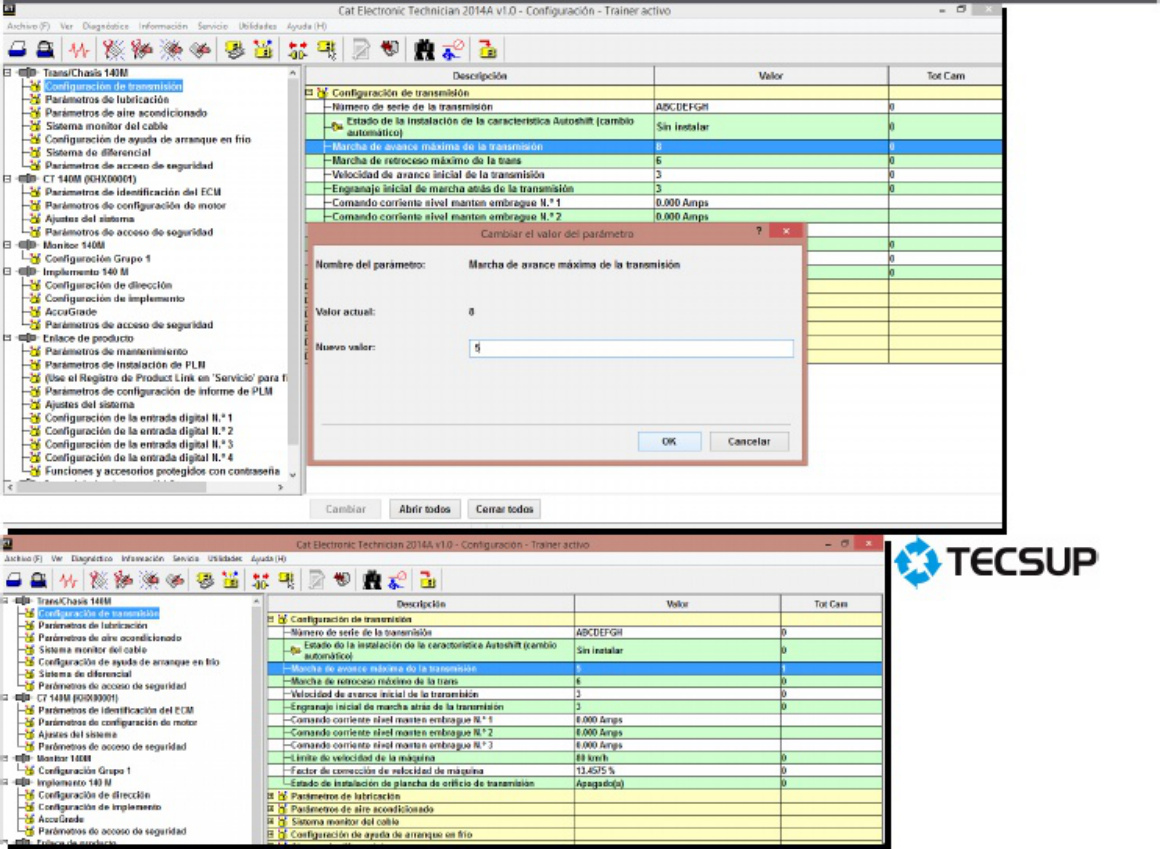Click the help question mark in parameter dialog
Viewport: 1160px width, 849px height.
[x=758, y=231]
